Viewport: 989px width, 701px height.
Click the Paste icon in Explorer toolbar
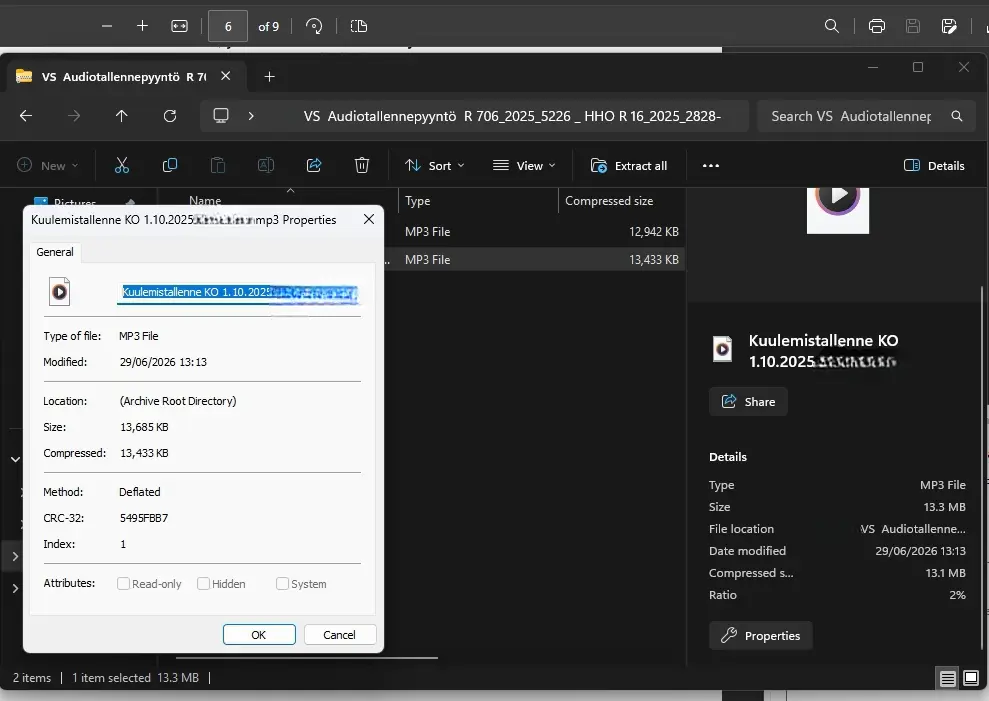pos(218,165)
